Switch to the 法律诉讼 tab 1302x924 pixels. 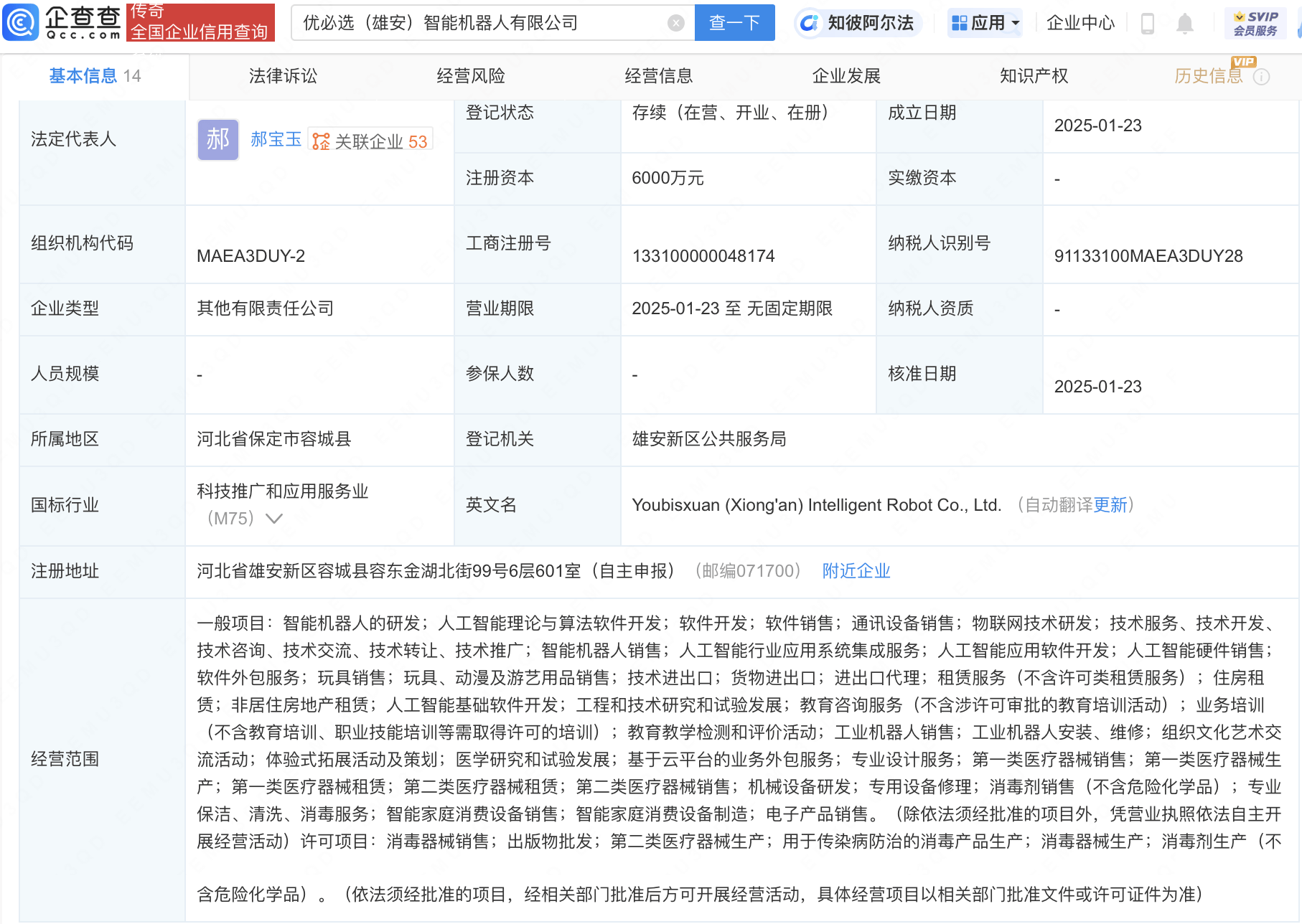(283, 75)
